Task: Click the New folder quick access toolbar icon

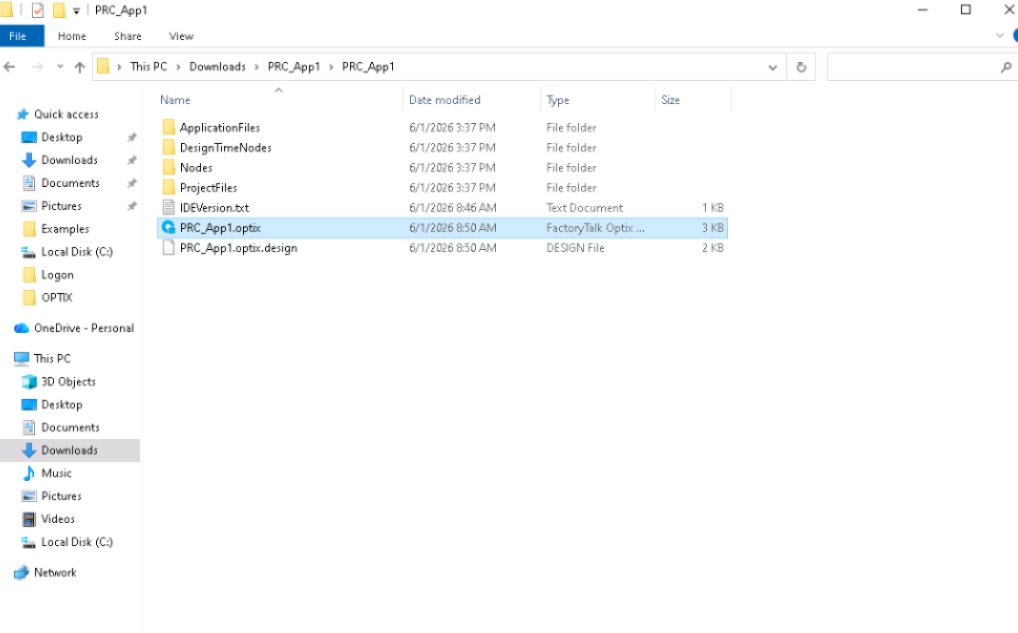Action: [58, 10]
